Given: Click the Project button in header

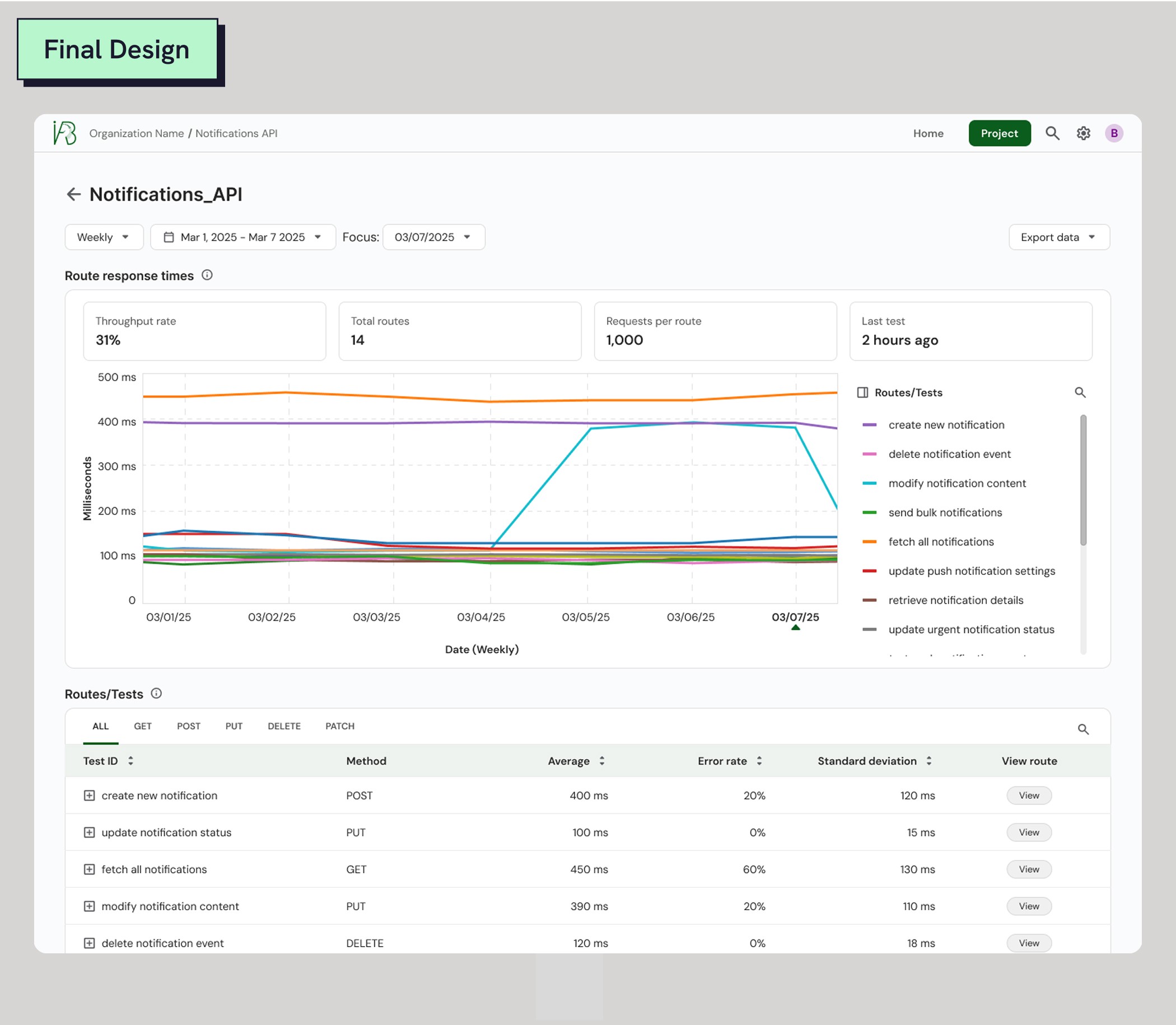Looking at the screenshot, I should 998,133.
